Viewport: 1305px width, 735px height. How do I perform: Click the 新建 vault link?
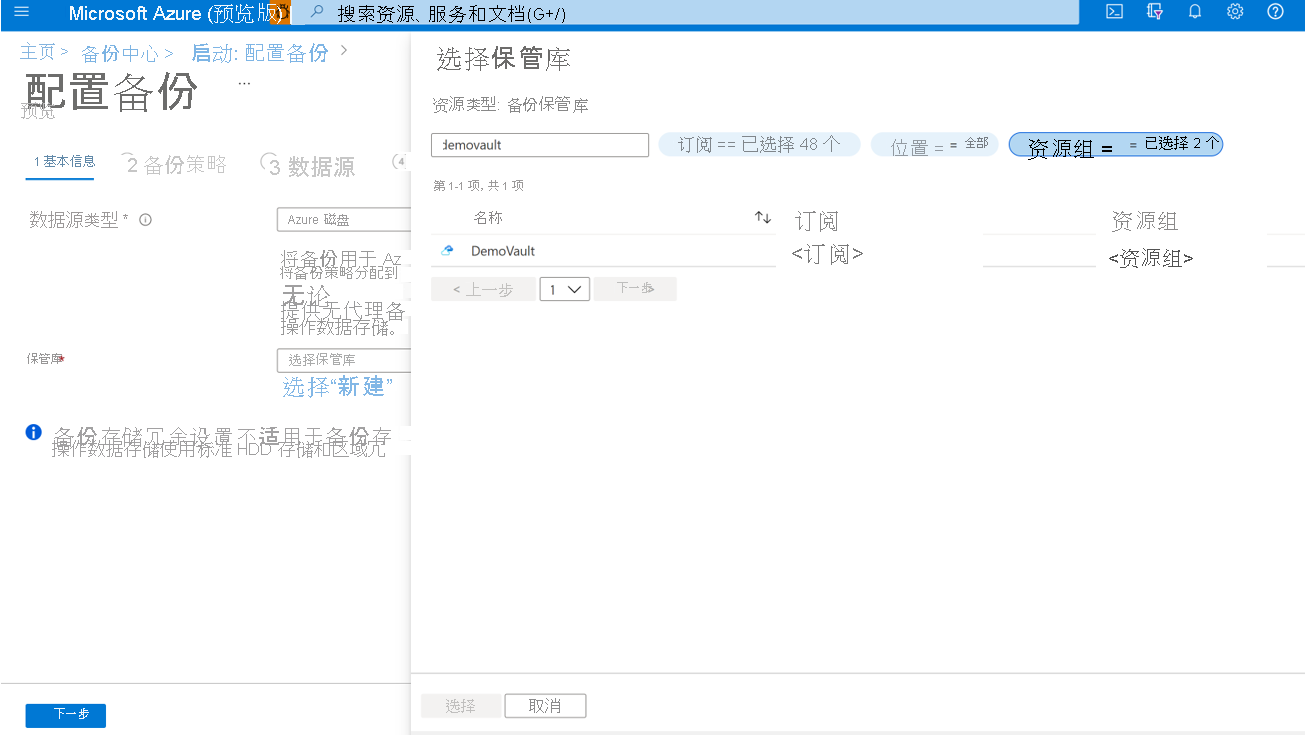pos(359,387)
